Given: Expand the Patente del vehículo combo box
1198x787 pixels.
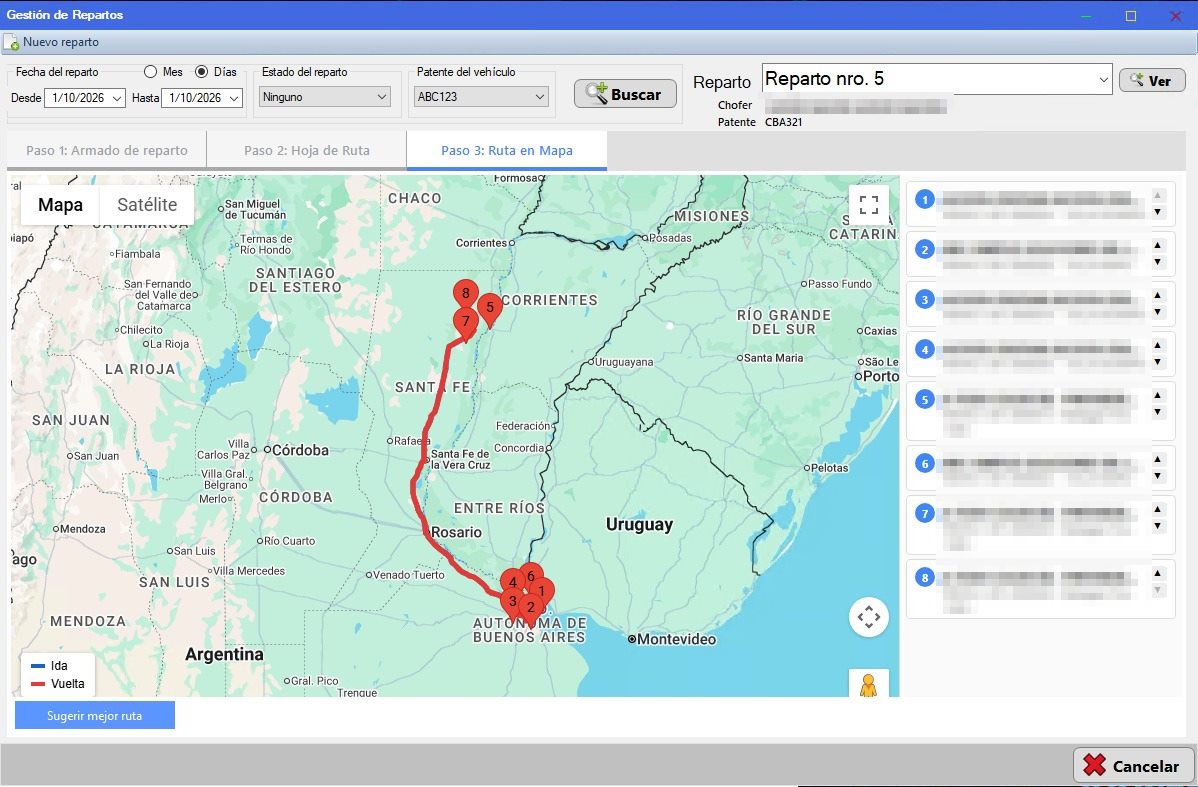Looking at the screenshot, I should (540, 97).
